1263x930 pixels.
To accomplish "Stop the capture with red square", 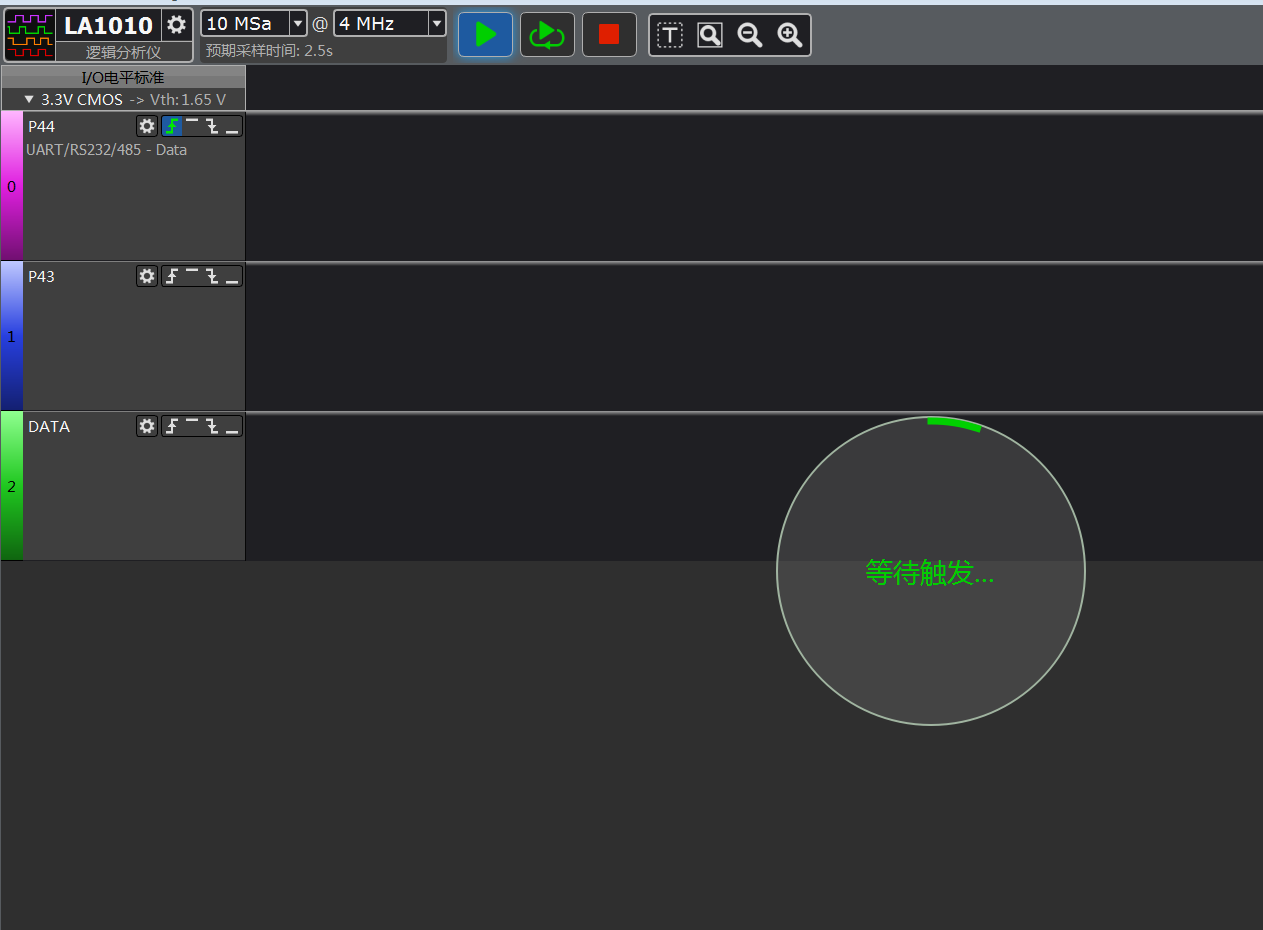I will (609, 35).
